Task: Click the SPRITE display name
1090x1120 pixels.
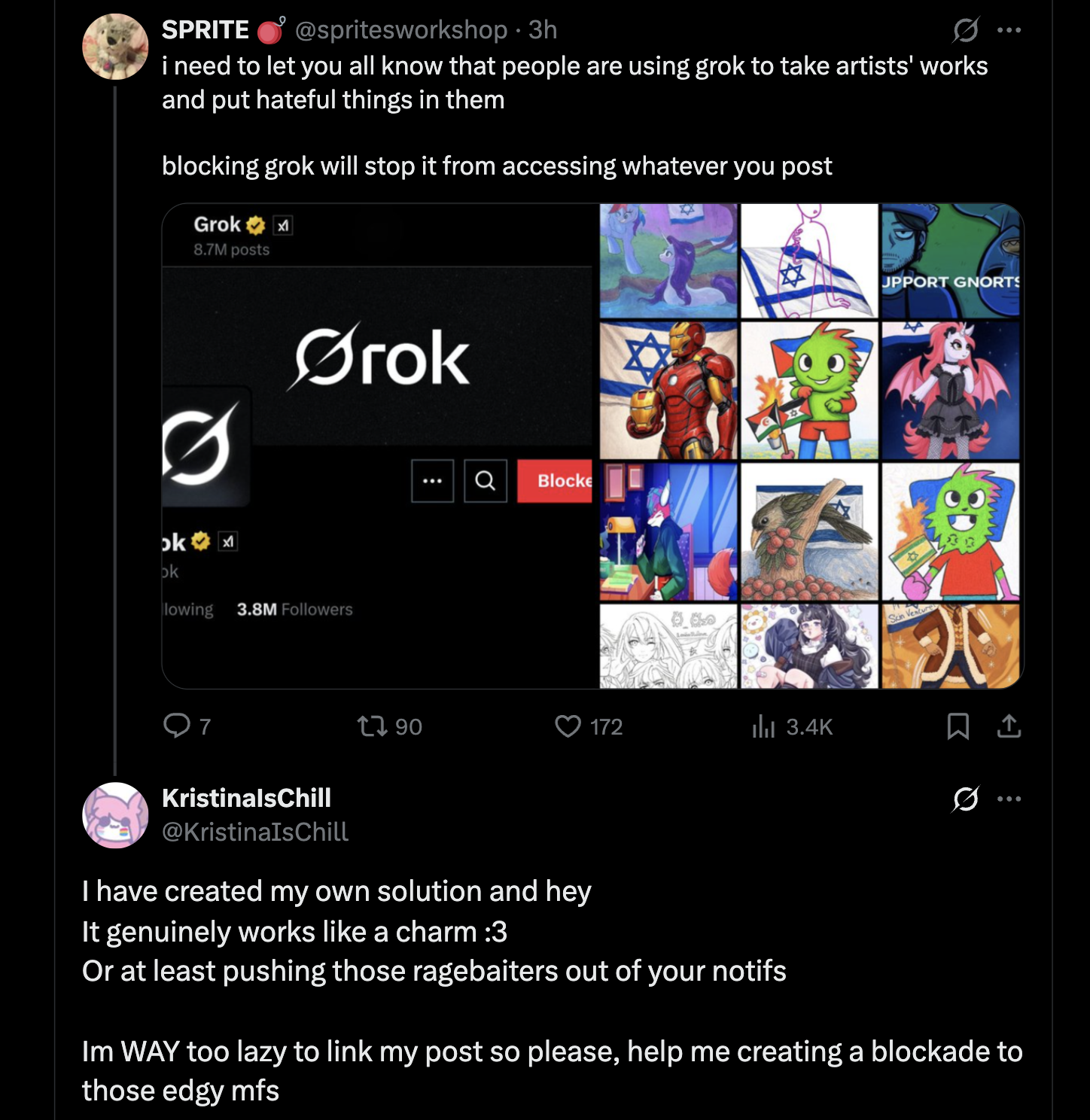Action: pyautogui.click(x=206, y=29)
